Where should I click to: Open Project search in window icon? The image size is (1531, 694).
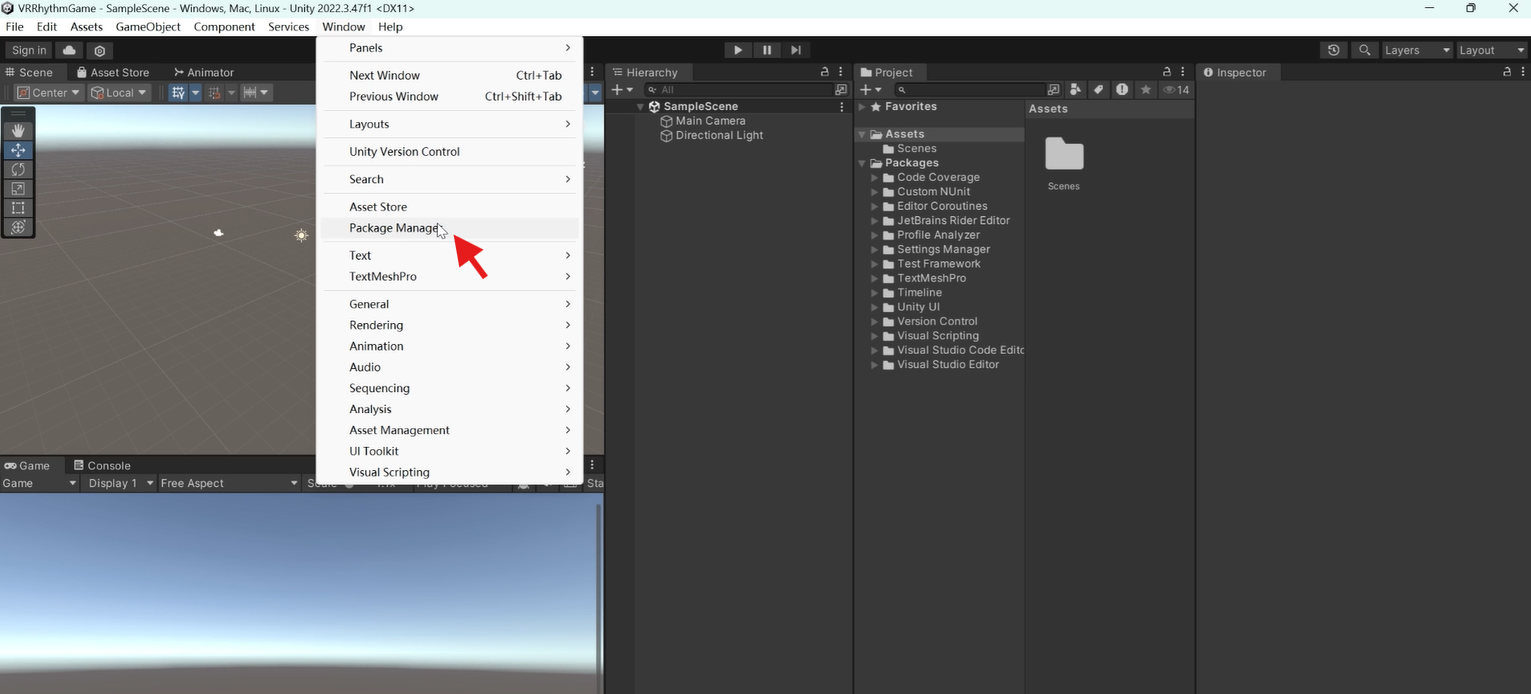(x=1053, y=90)
